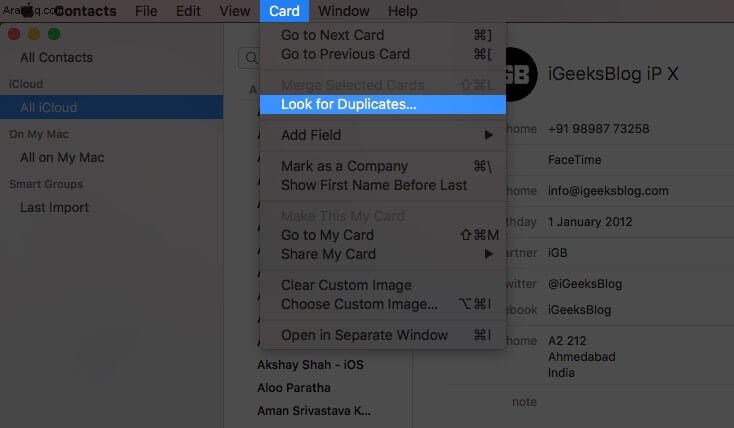Image resolution: width=734 pixels, height=428 pixels.
Task: Choose Mark as a Company
Action: tap(383, 166)
